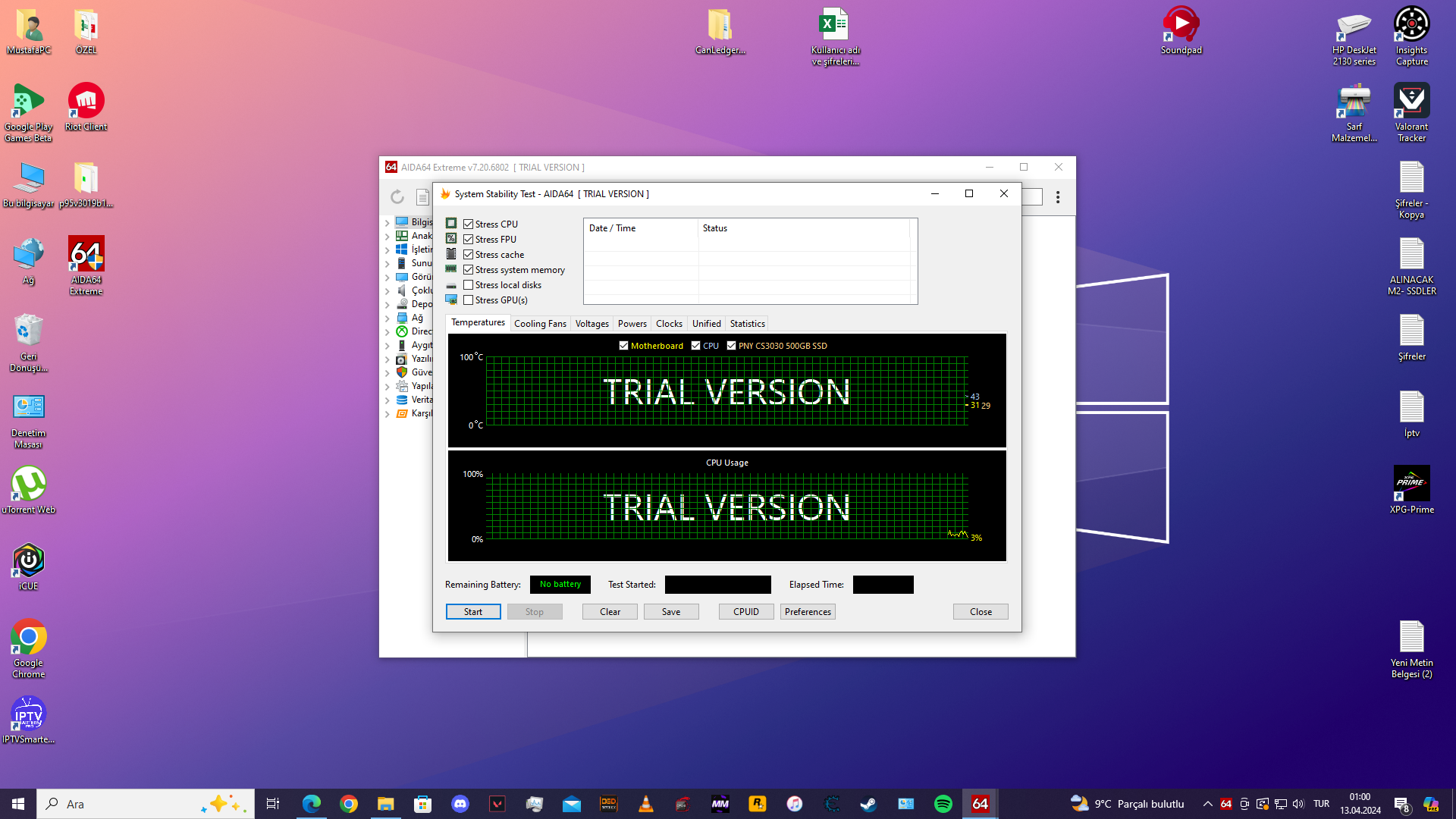
Task: Toggle the Motherboard temperature checkbox
Action: [623, 346]
